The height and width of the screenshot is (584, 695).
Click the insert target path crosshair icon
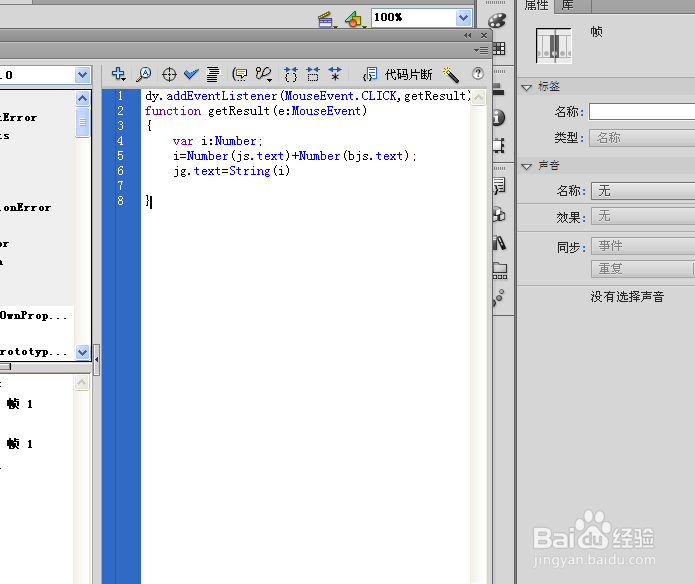pyautogui.click(x=169, y=74)
